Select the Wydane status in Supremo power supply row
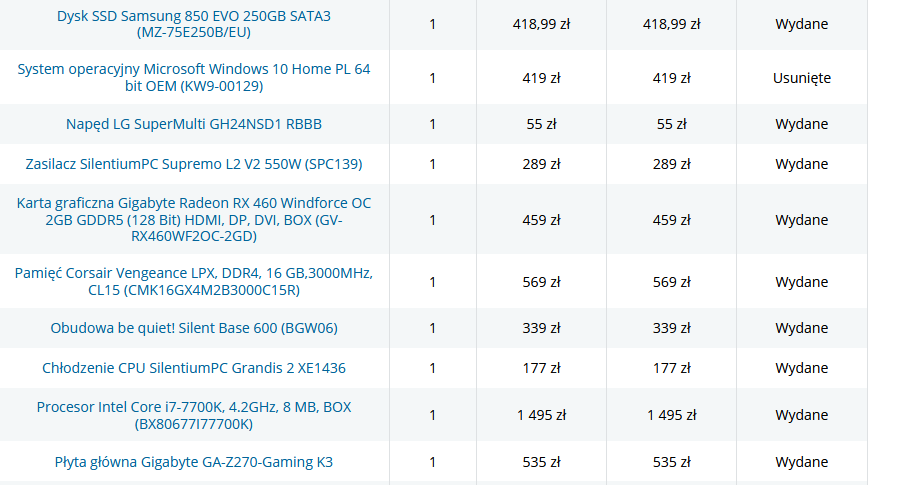 click(x=802, y=164)
